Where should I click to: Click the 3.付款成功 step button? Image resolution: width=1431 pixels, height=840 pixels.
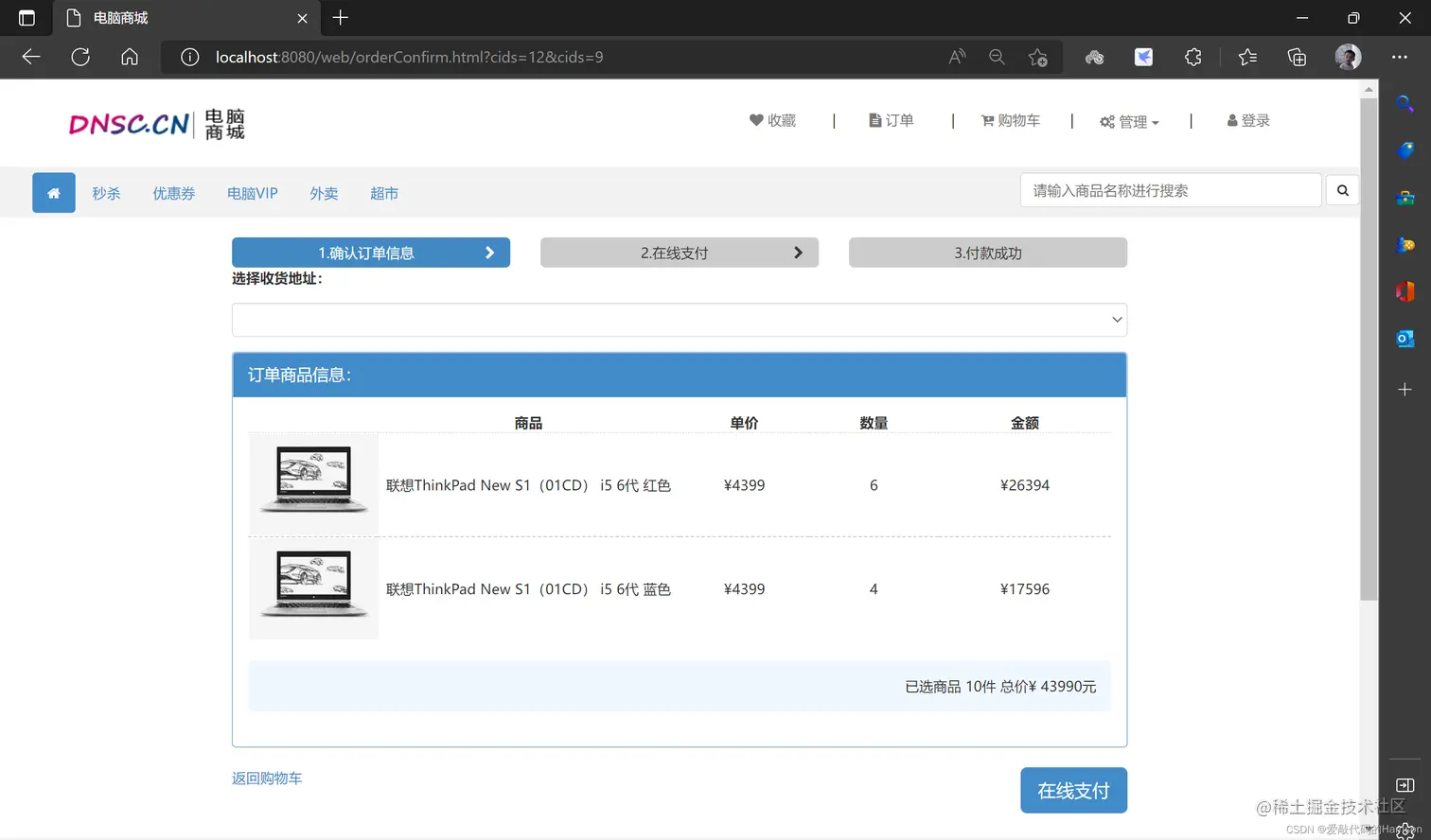coord(988,253)
